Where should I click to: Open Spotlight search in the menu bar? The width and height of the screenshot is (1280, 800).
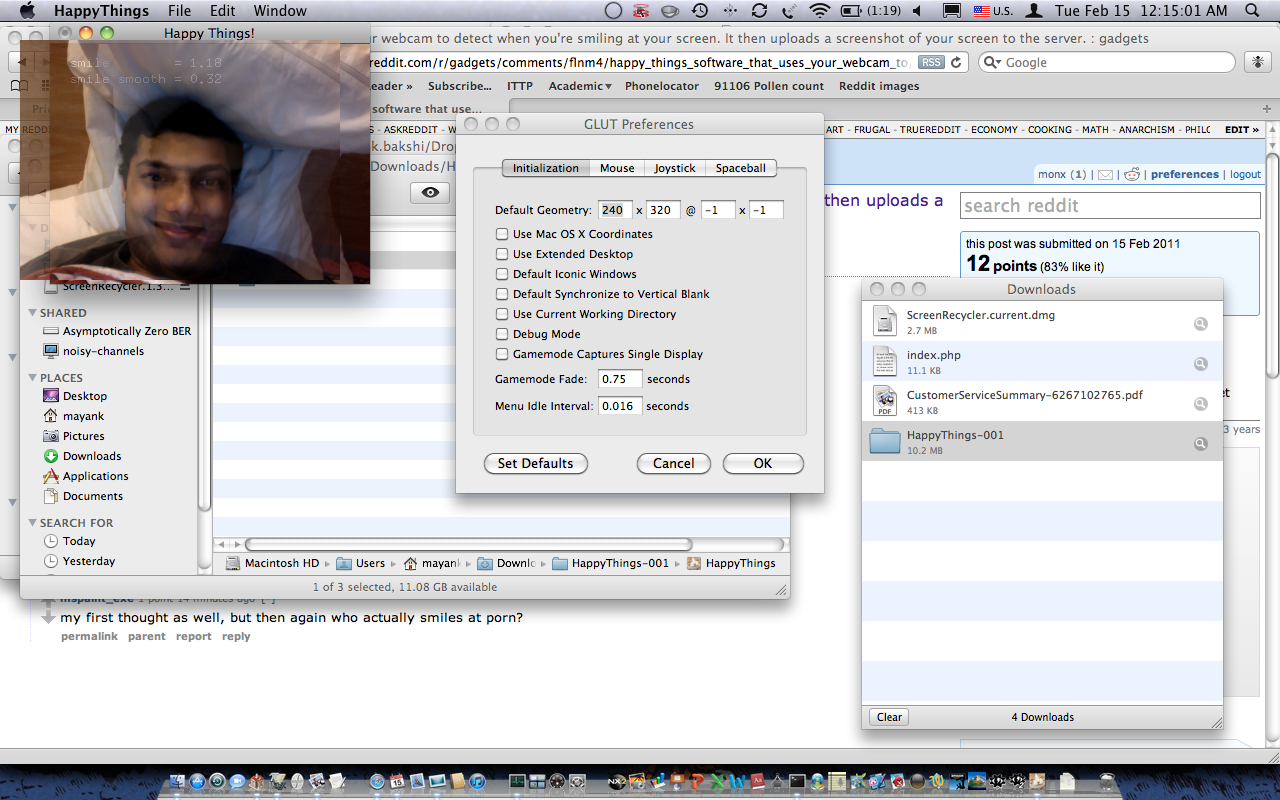(1252, 11)
